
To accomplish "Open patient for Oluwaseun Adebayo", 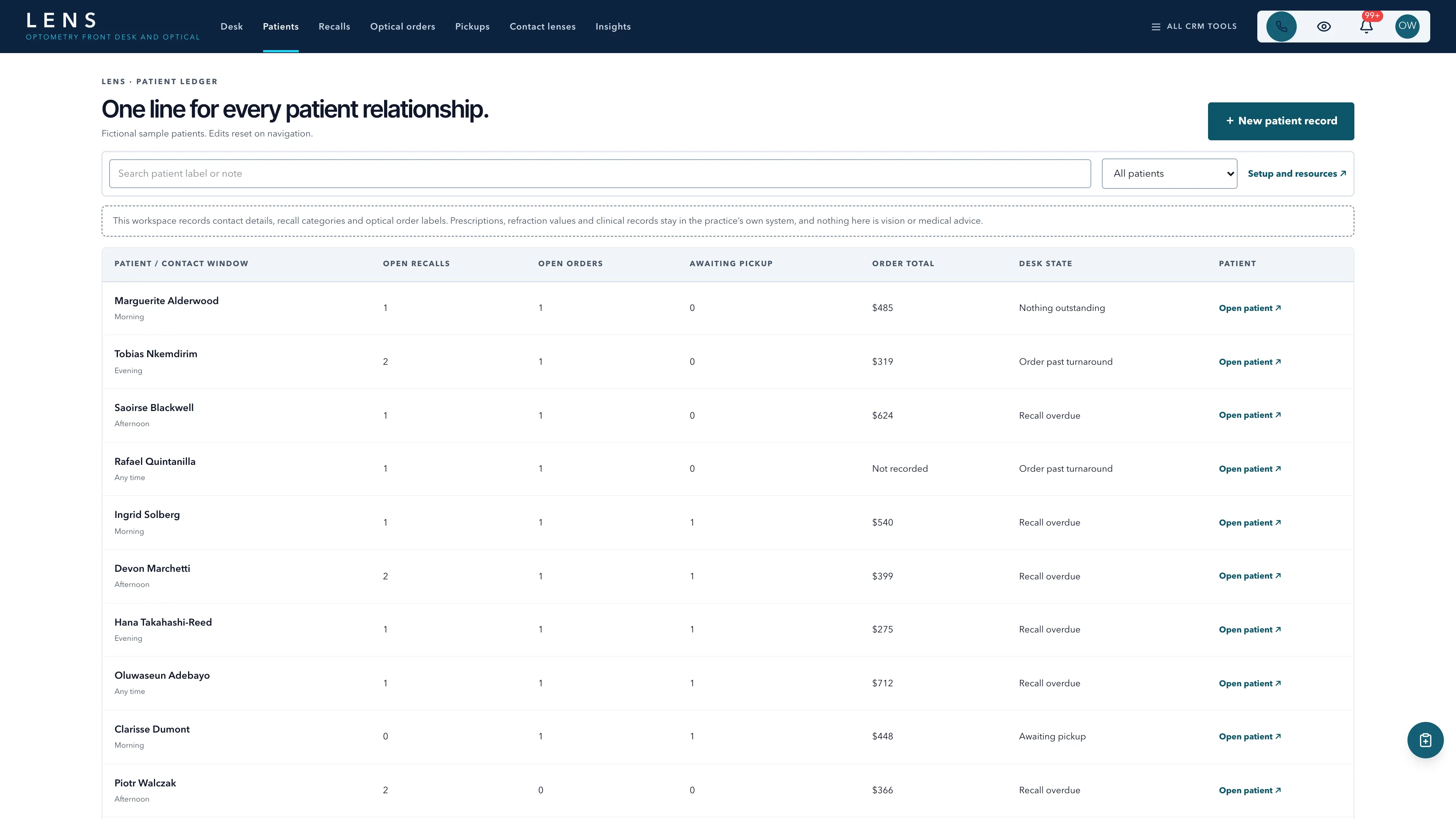I will coord(1250,683).
